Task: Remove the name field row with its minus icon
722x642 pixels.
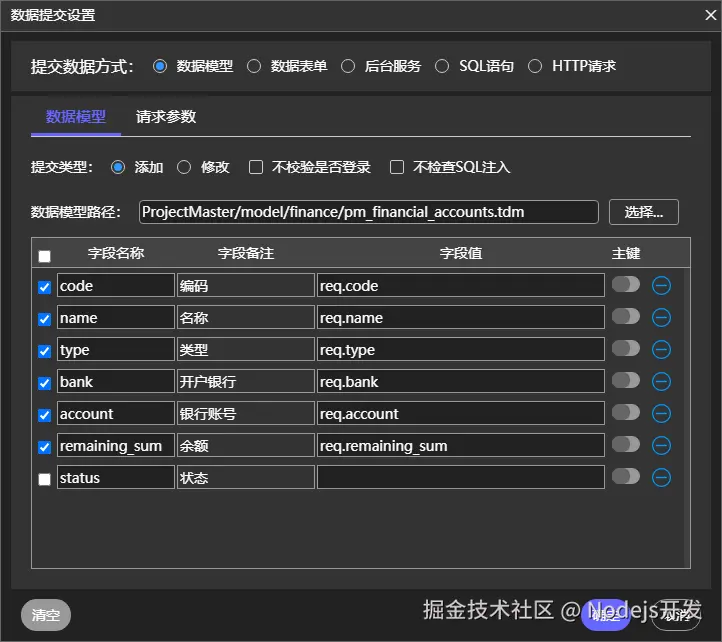Action: pyautogui.click(x=661, y=317)
